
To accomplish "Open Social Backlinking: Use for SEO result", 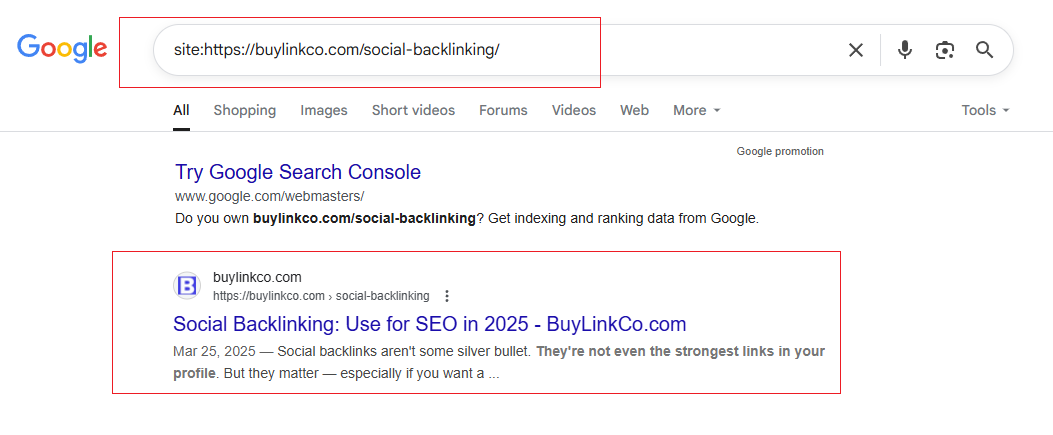I will click(x=430, y=324).
